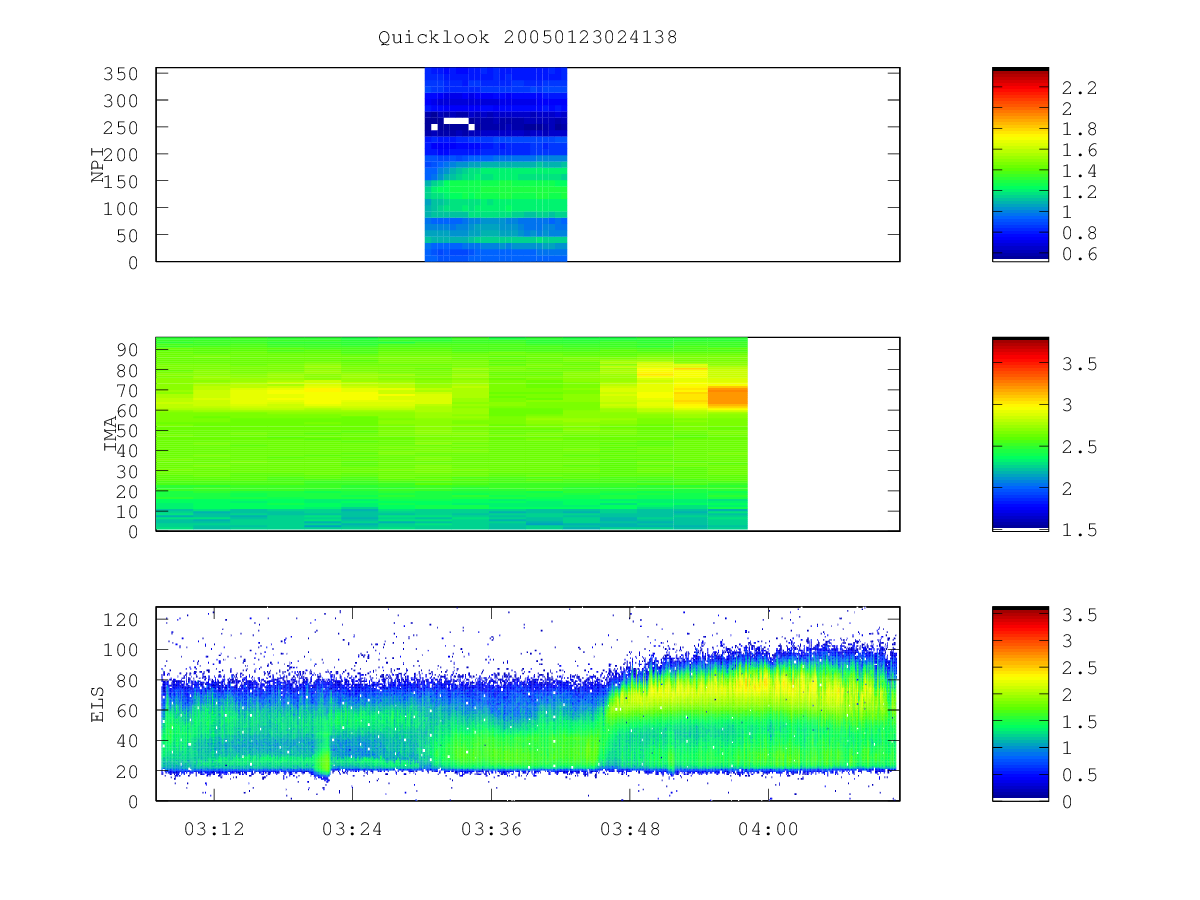Click the 04:00 time axis label
Image resolution: width=1200 pixels, height=900 pixels.
(768, 829)
